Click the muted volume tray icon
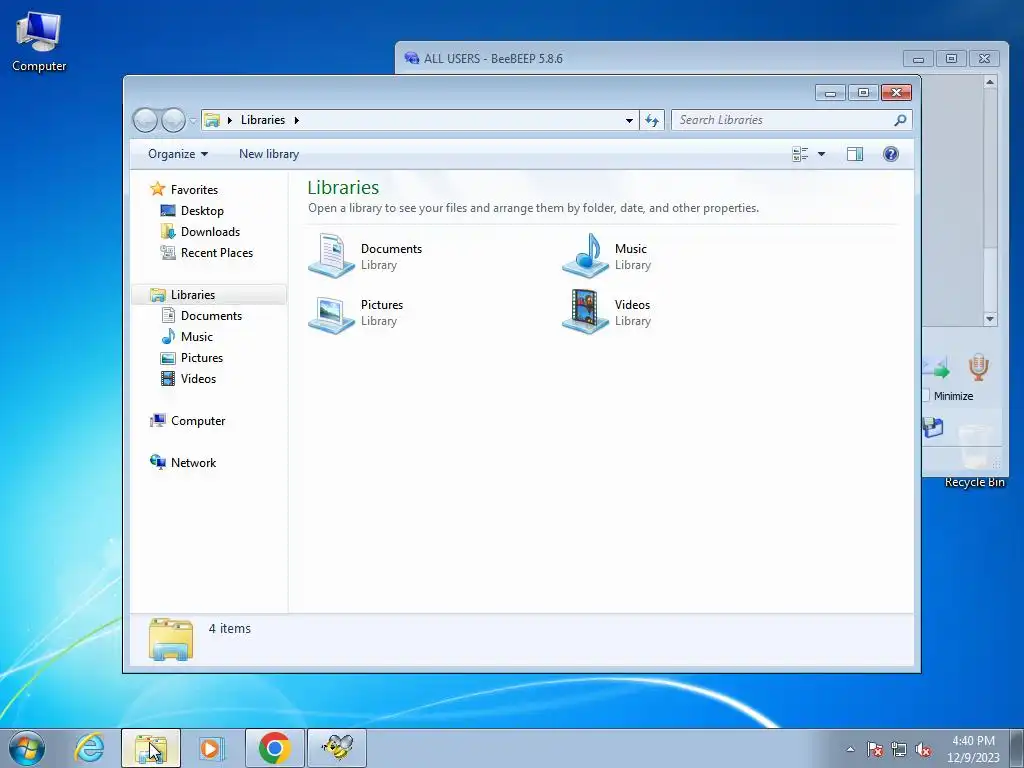The image size is (1024, 768). pos(923,749)
